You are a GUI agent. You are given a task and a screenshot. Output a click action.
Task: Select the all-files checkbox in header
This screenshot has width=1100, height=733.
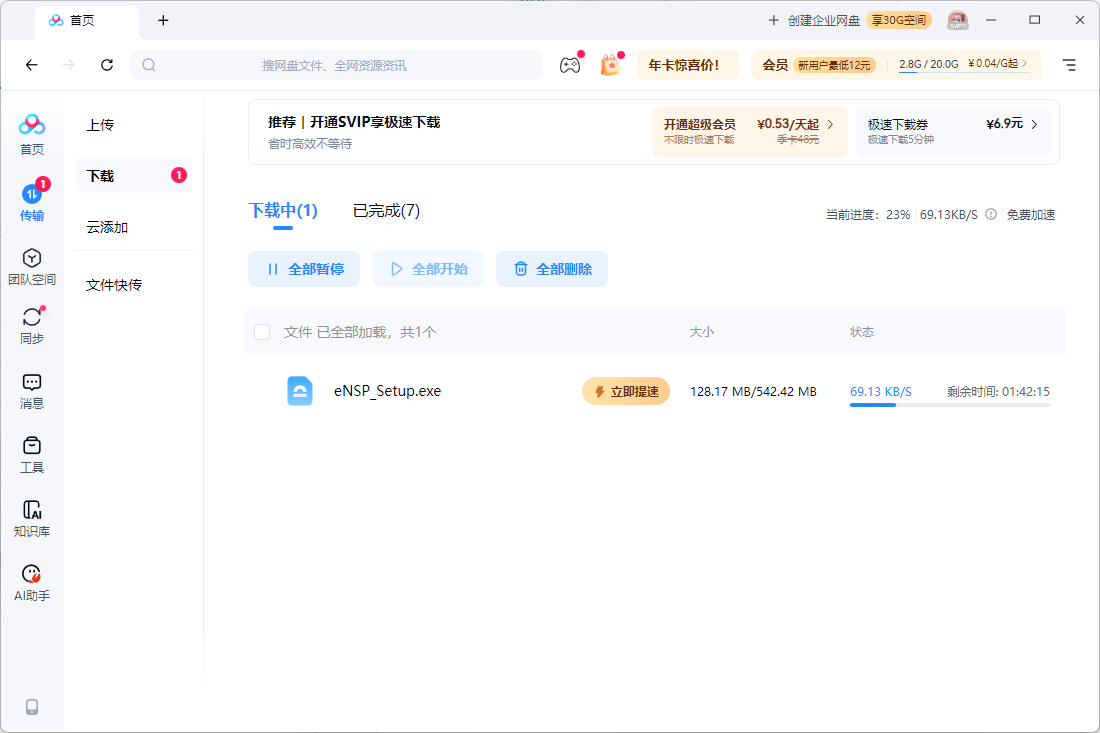(262, 332)
